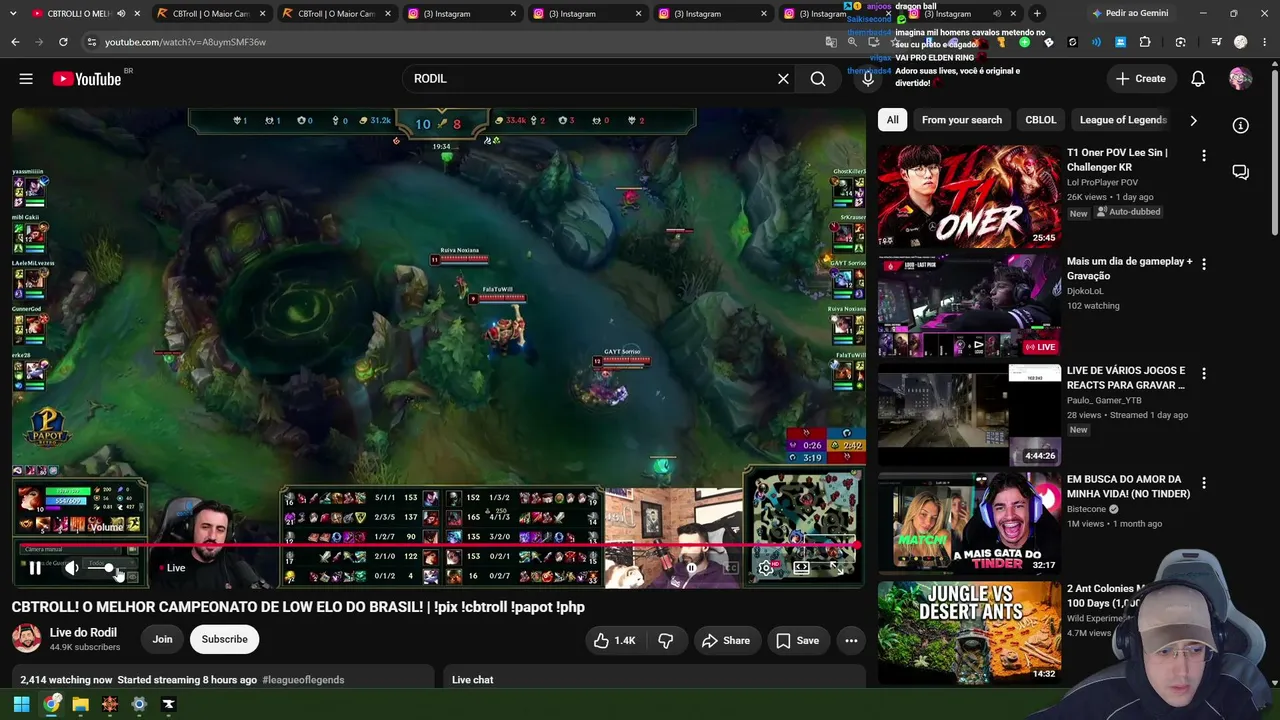Select the From your search chip
This screenshot has width=1280, height=720.
(961, 120)
